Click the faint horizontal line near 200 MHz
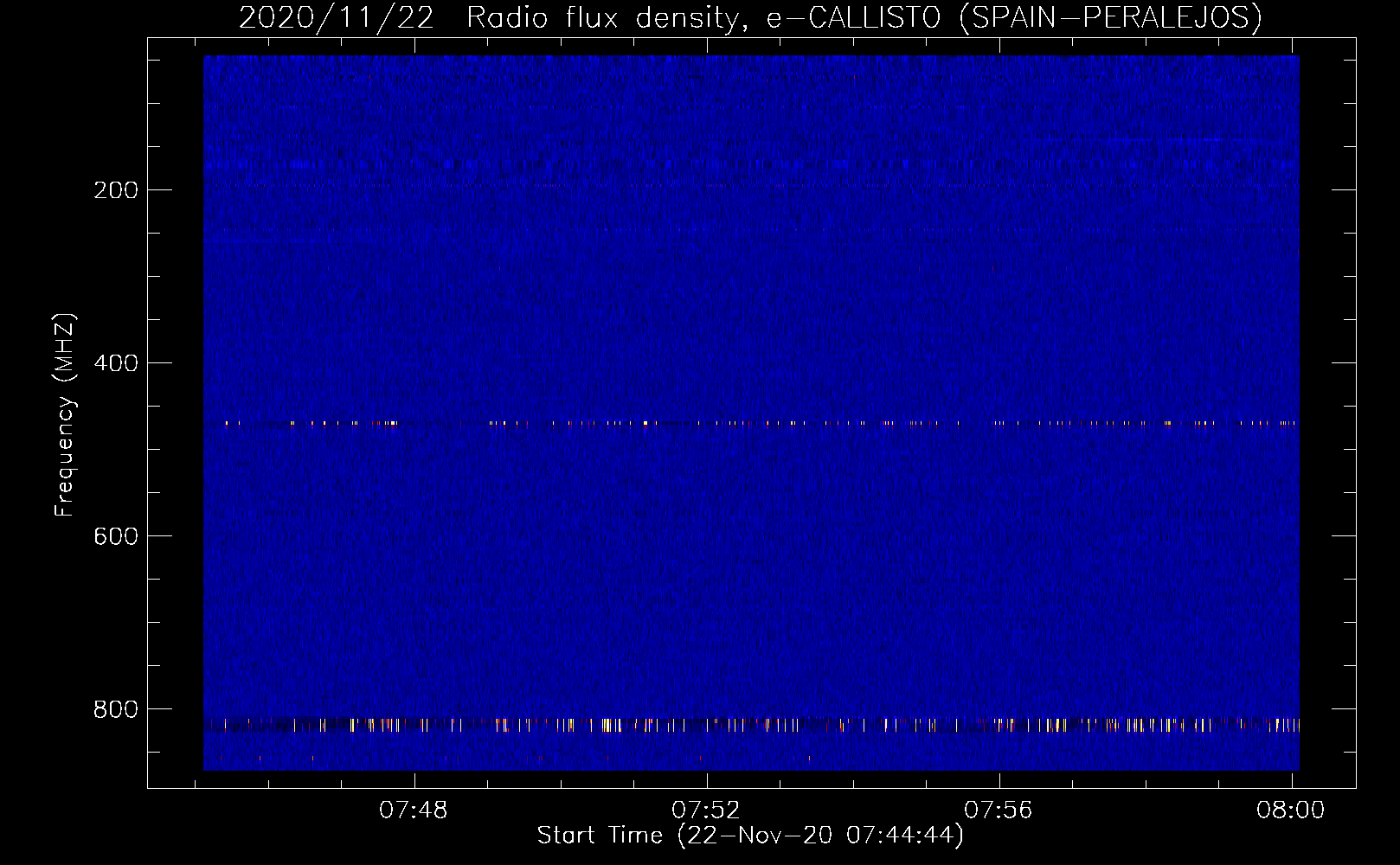 point(751,185)
